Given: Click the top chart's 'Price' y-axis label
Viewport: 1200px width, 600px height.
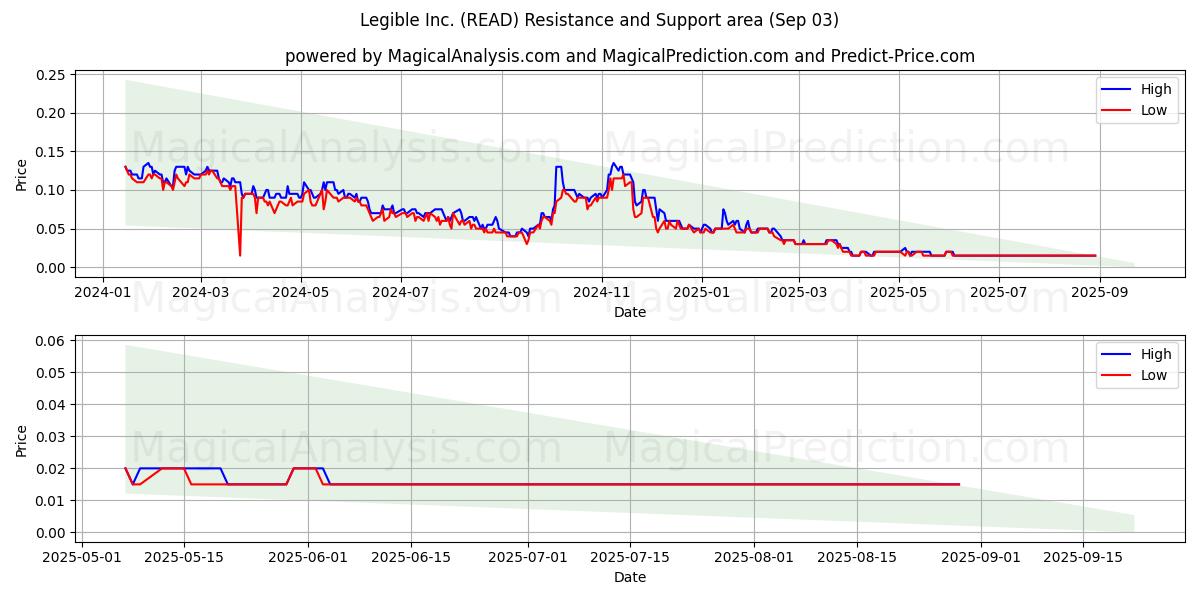Looking at the screenshot, I should pyautogui.click(x=22, y=172).
